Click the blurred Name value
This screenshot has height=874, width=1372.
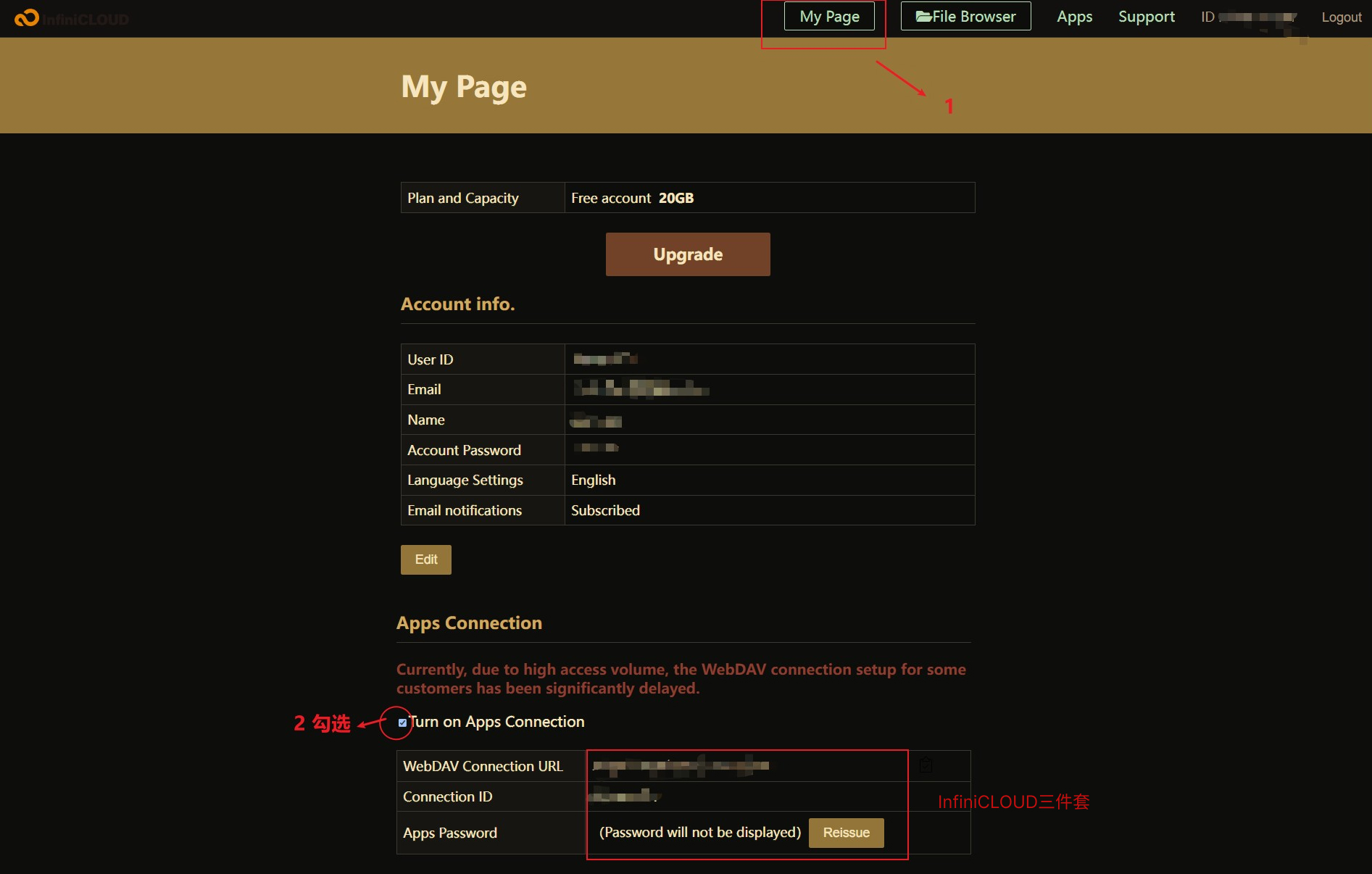[596, 420]
